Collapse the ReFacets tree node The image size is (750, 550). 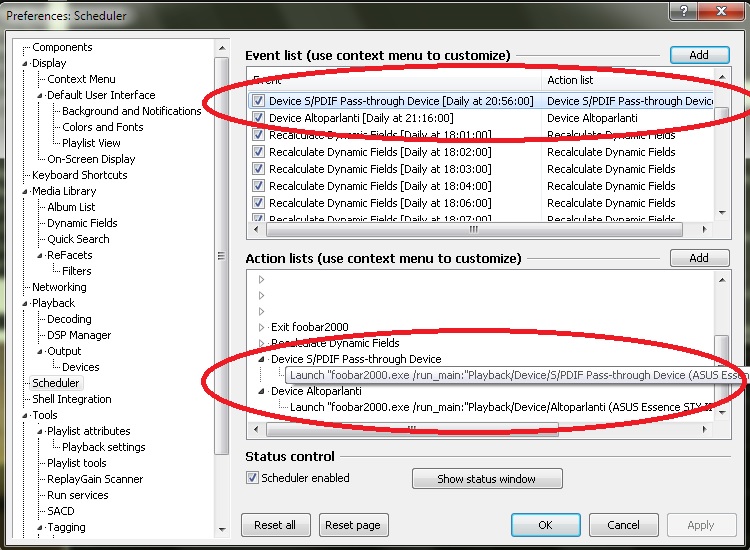tap(40, 256)
